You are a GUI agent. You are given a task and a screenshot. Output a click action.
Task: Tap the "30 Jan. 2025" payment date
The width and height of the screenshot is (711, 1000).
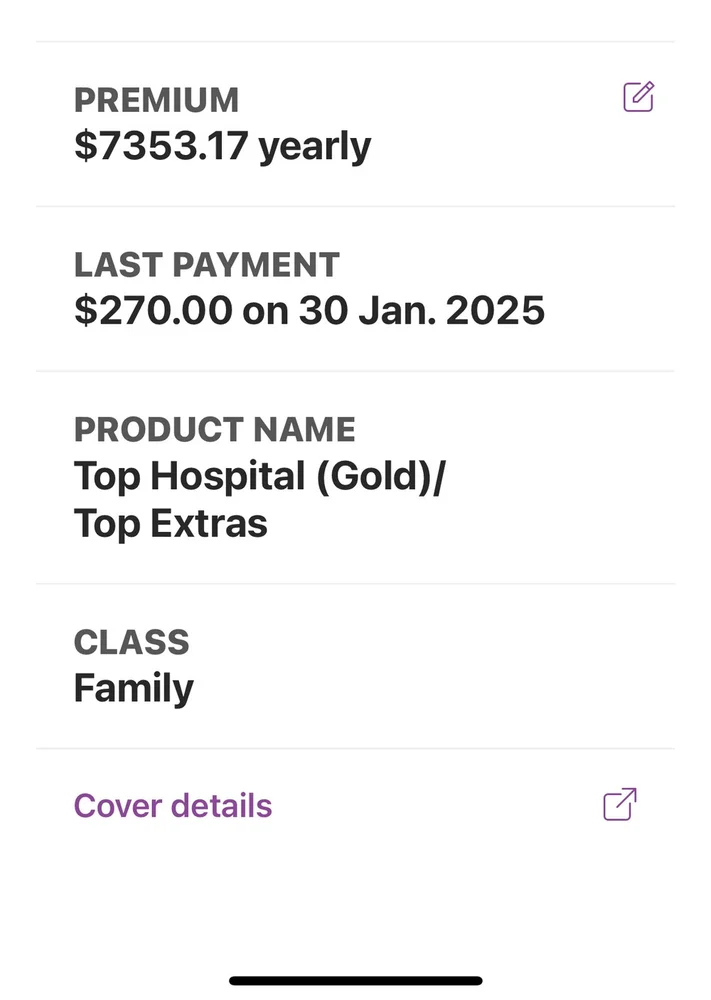click(422, 311)
